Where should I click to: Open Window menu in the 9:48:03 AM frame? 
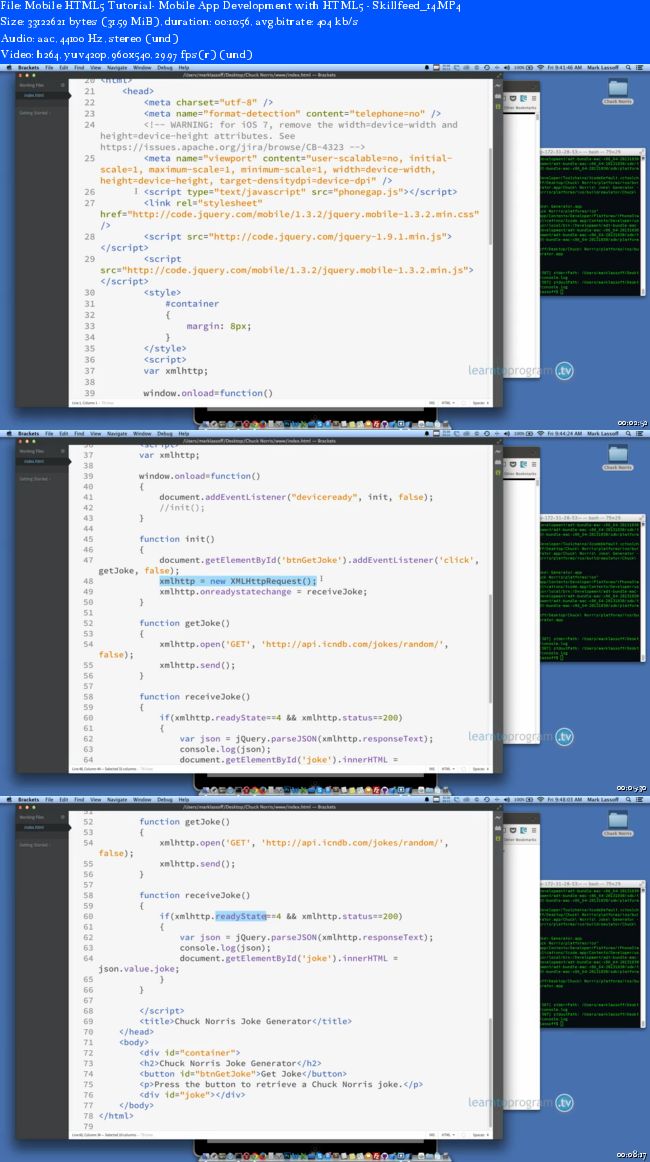pyautogui.click(x=143, y=800)
